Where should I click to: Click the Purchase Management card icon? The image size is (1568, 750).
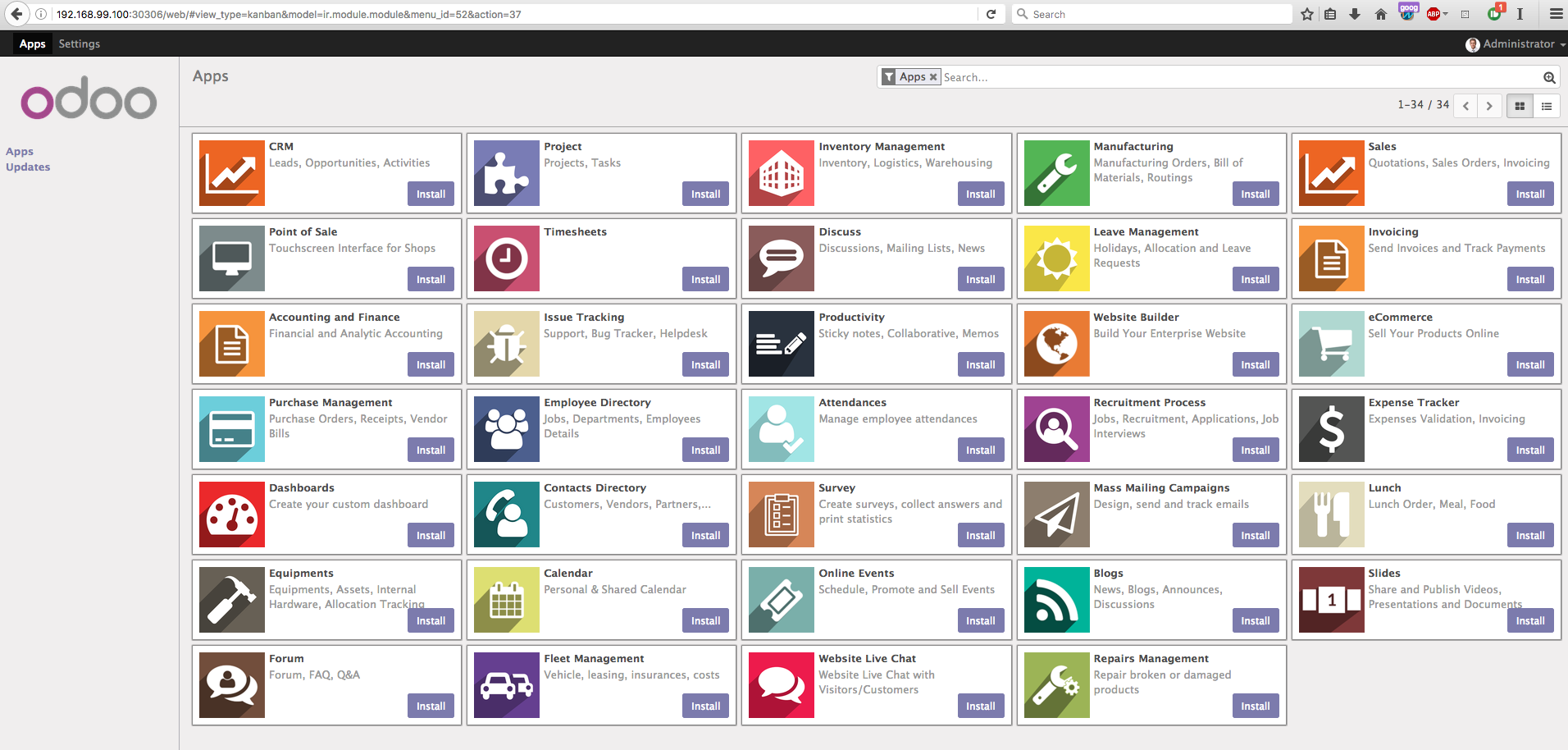232,429
